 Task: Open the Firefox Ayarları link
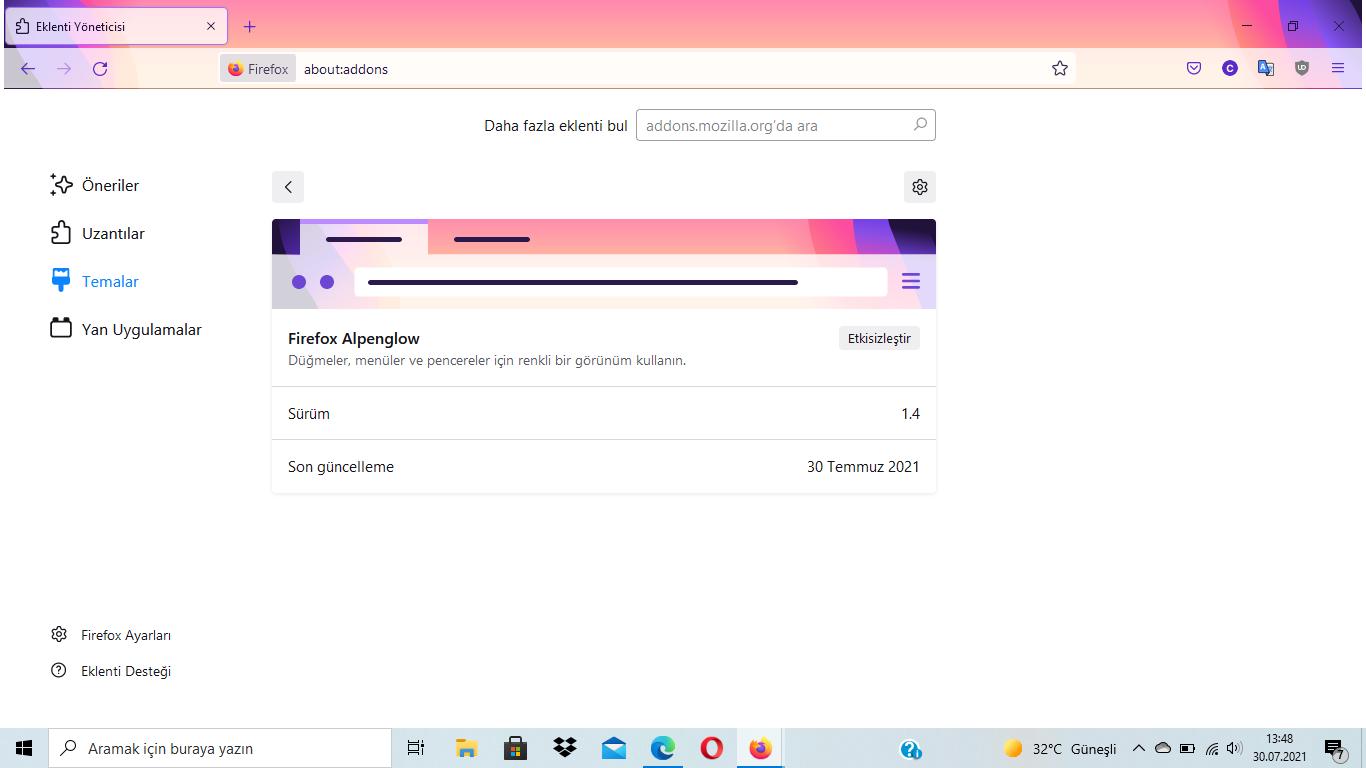(111, 635)
